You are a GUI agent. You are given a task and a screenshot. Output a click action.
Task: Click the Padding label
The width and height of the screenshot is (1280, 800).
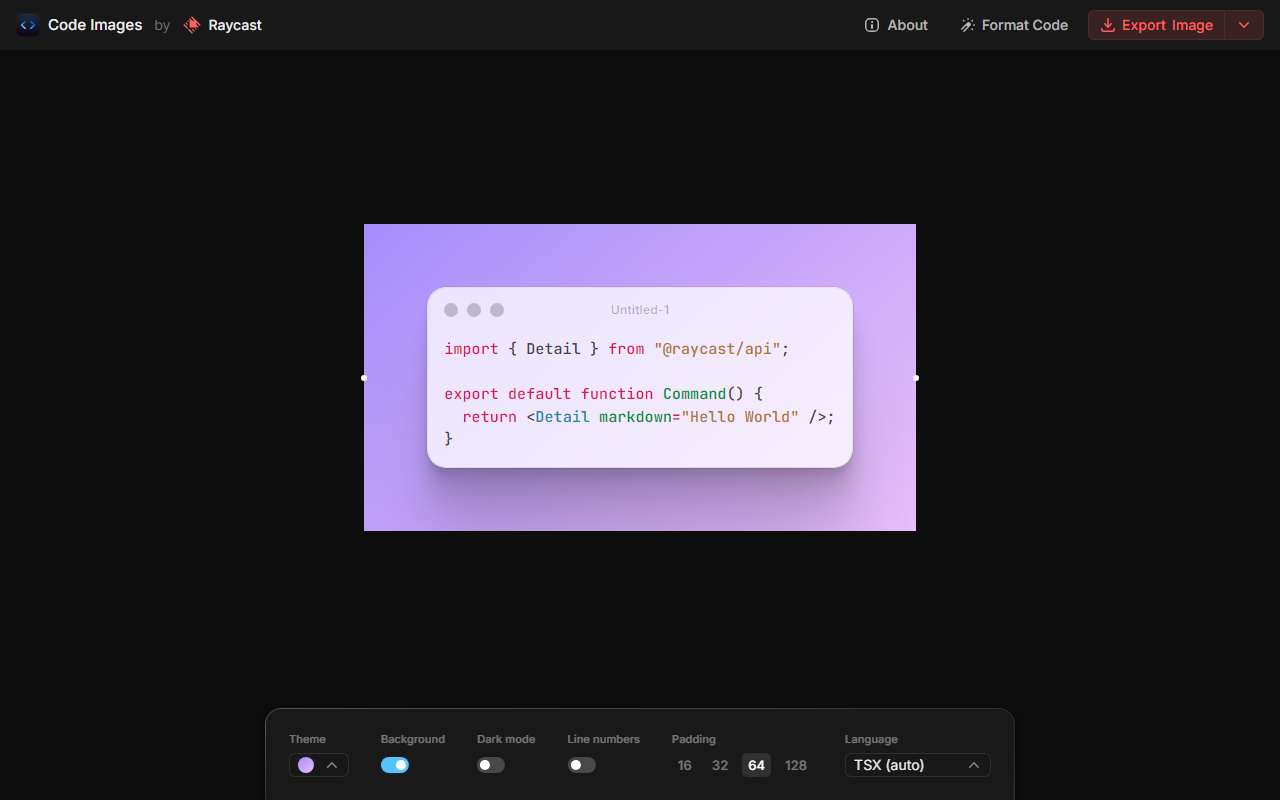click(x=694, y=739)
